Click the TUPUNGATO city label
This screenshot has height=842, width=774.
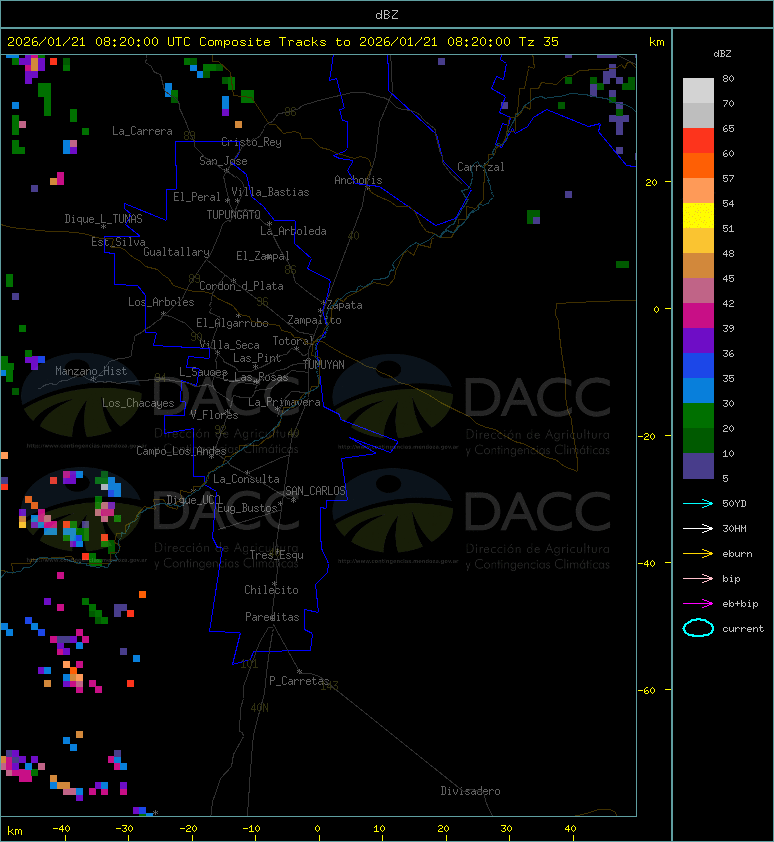coord(234,215)
